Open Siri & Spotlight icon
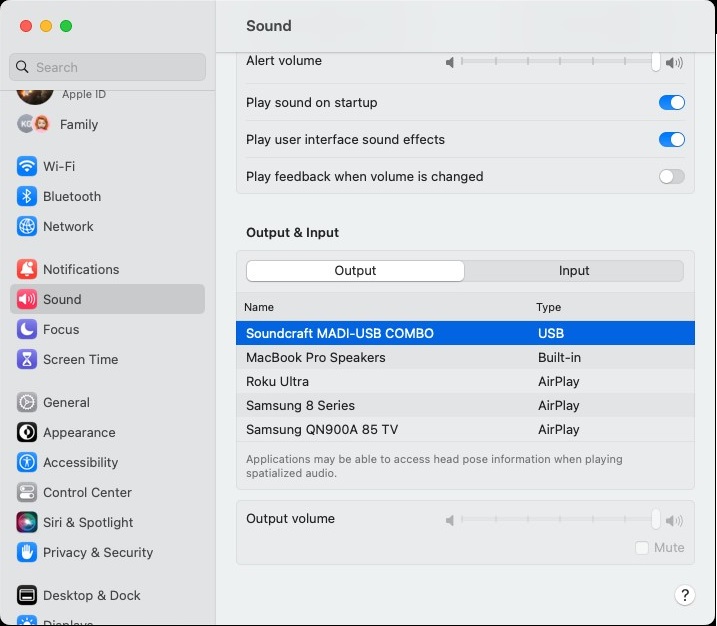The height and width of the screenshot is (626, 717). [27, 522]
